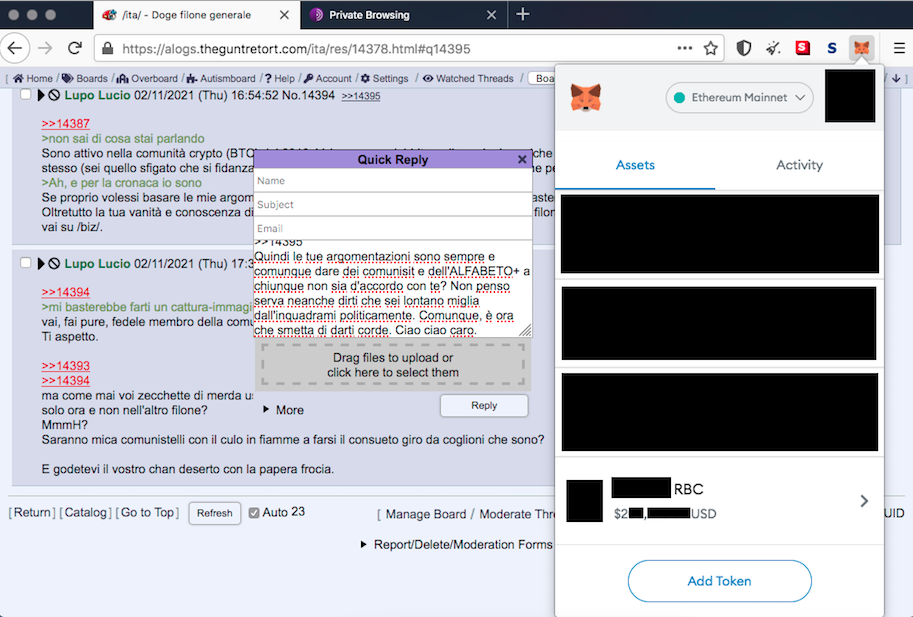Close the /ita/ Doge filone tab
This screenshot has width=913, height=617.
[284, 15]
